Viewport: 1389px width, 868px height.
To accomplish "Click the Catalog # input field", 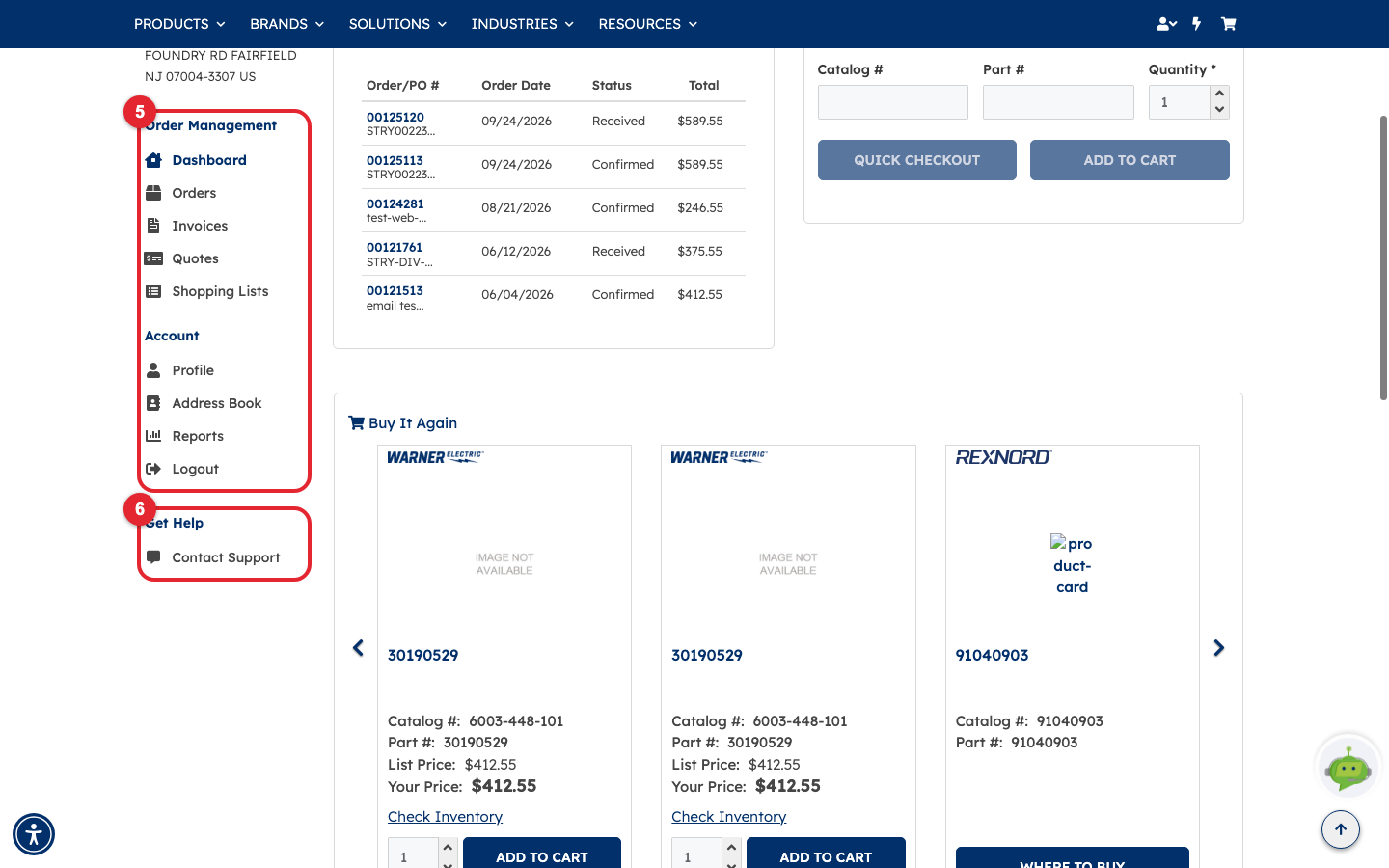I will (893, 102).
